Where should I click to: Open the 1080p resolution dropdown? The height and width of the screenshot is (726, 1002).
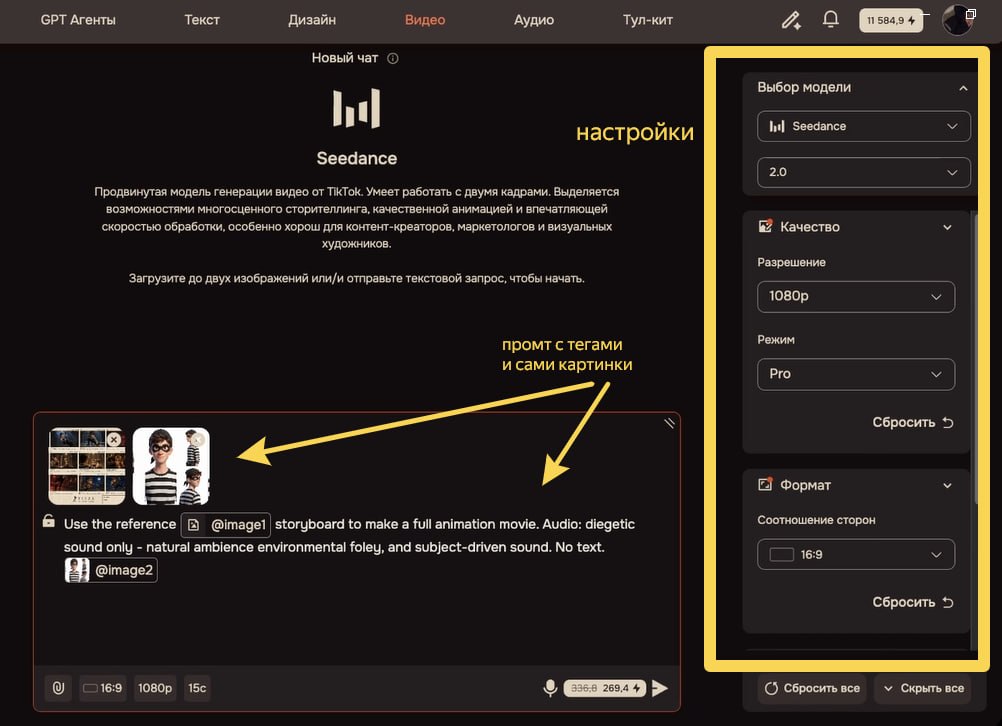tap(856, 297)
